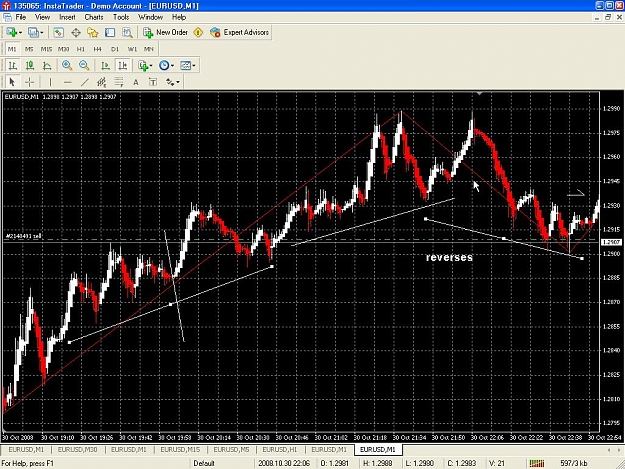Switch chart to M5 timeframe
This screenshot has width=625, height=469.
click(x=29, y=49)
